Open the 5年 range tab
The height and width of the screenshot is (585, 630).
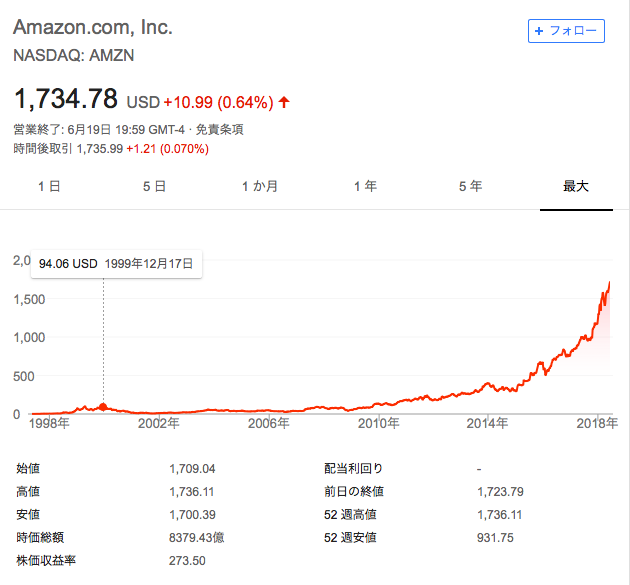(470, 186)
